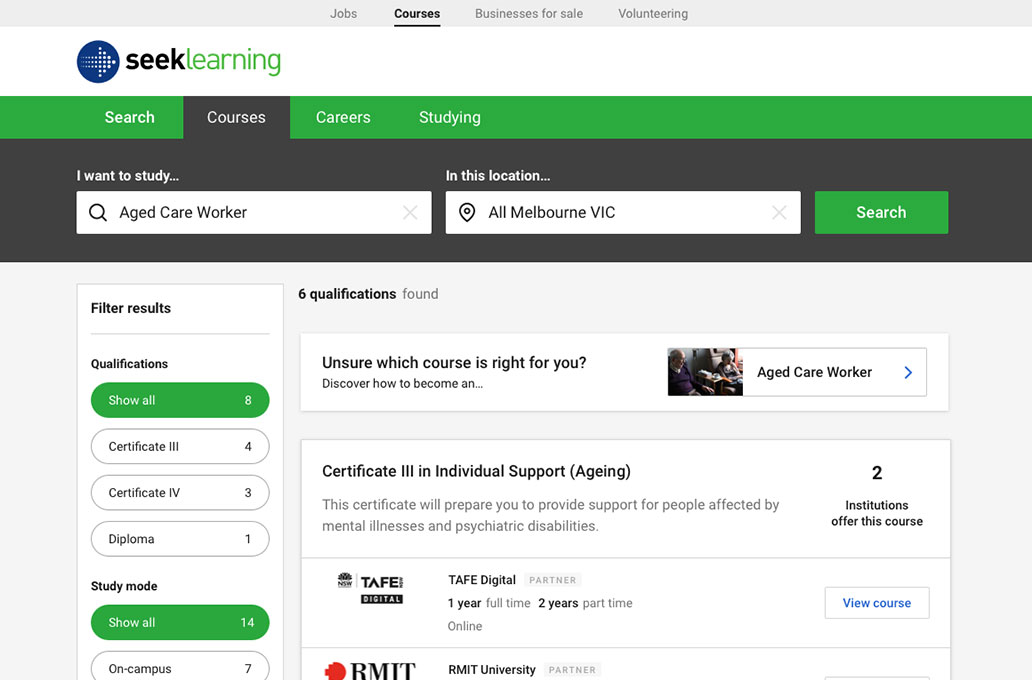
Task: Click the RMIT University logo
Action: (370, 670)
